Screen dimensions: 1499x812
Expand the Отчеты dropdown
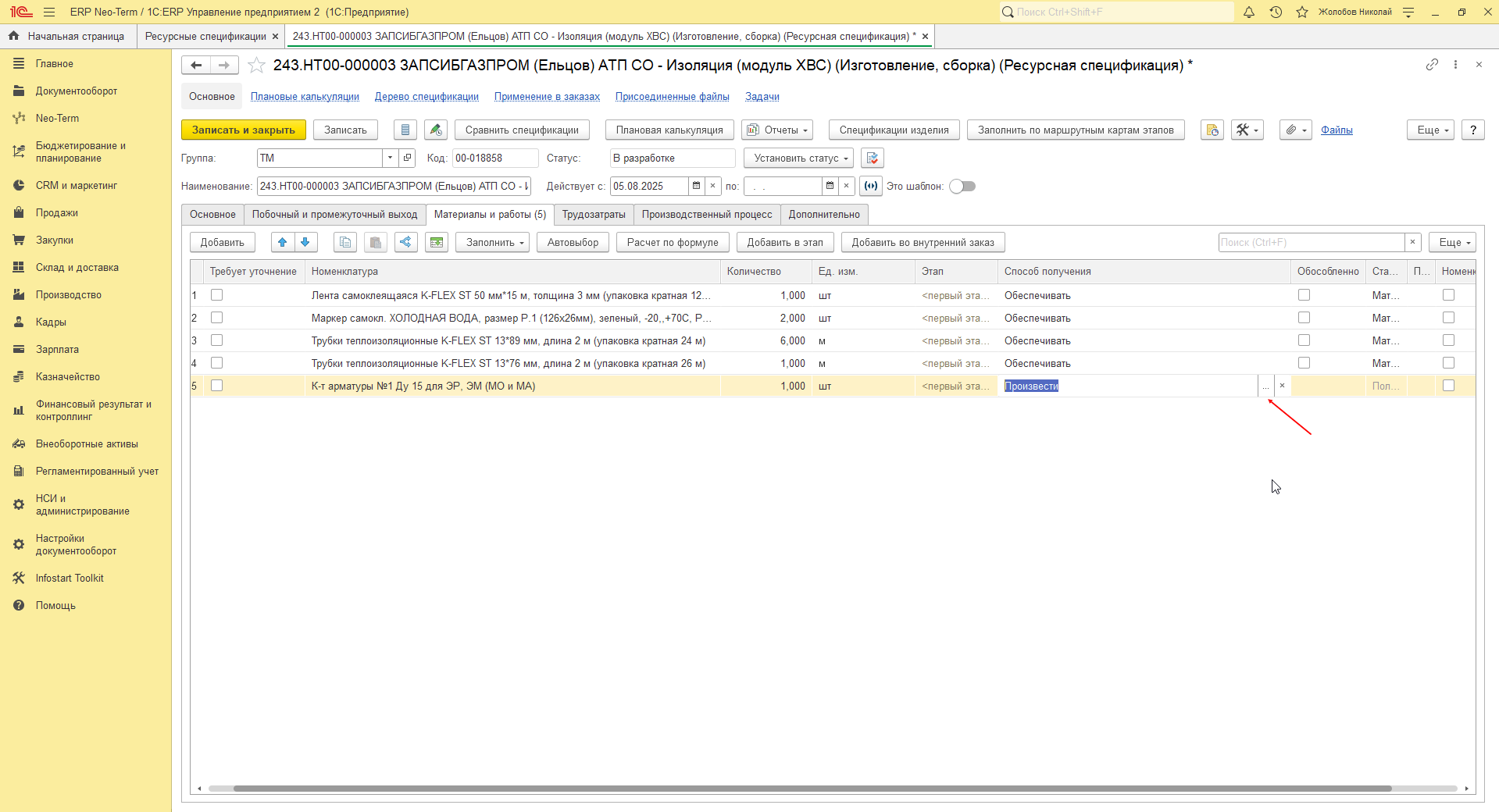tap(777, 130)
